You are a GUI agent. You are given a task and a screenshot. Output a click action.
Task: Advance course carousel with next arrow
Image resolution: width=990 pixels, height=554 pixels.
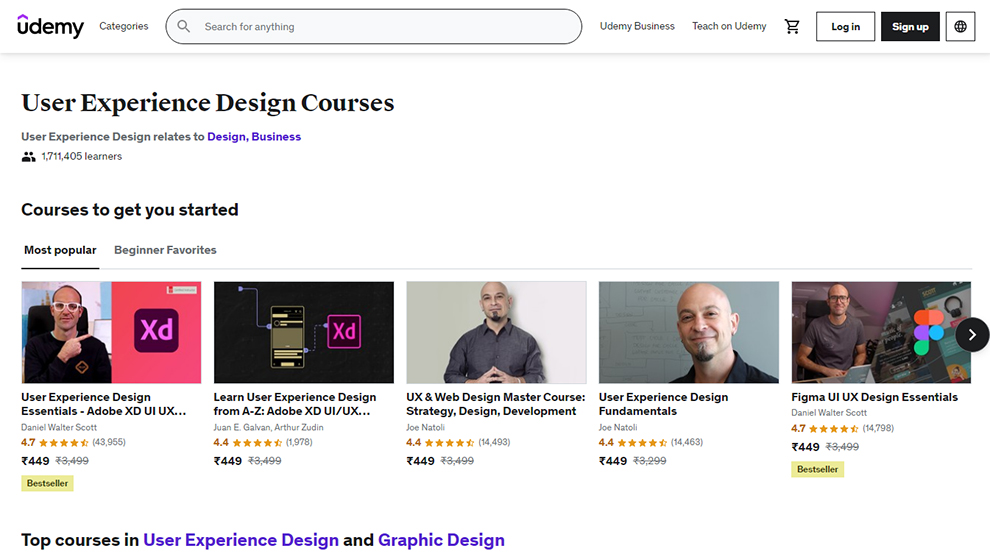coord(972,335)
